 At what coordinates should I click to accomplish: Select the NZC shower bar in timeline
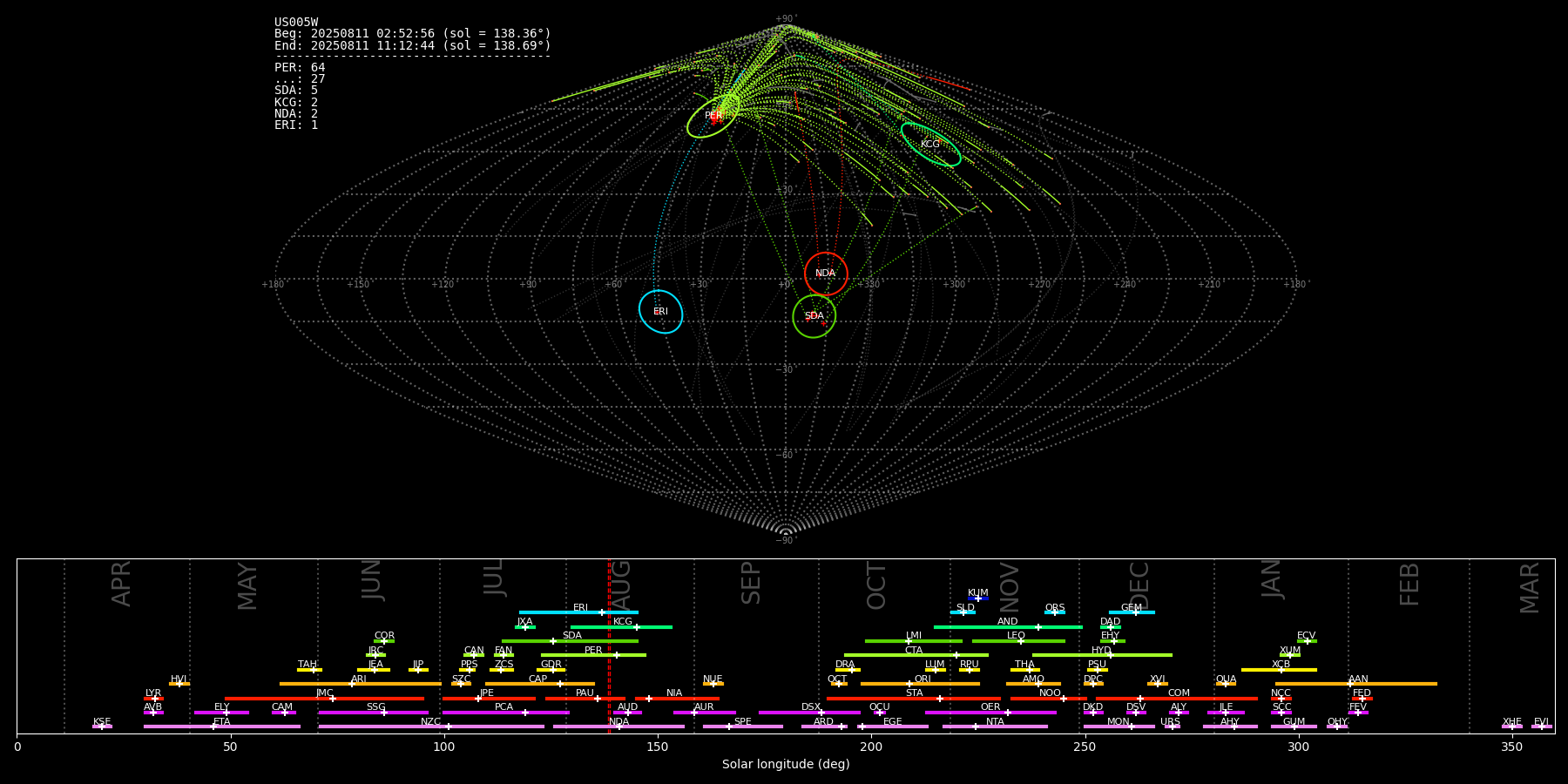click(x=431, y=727)
